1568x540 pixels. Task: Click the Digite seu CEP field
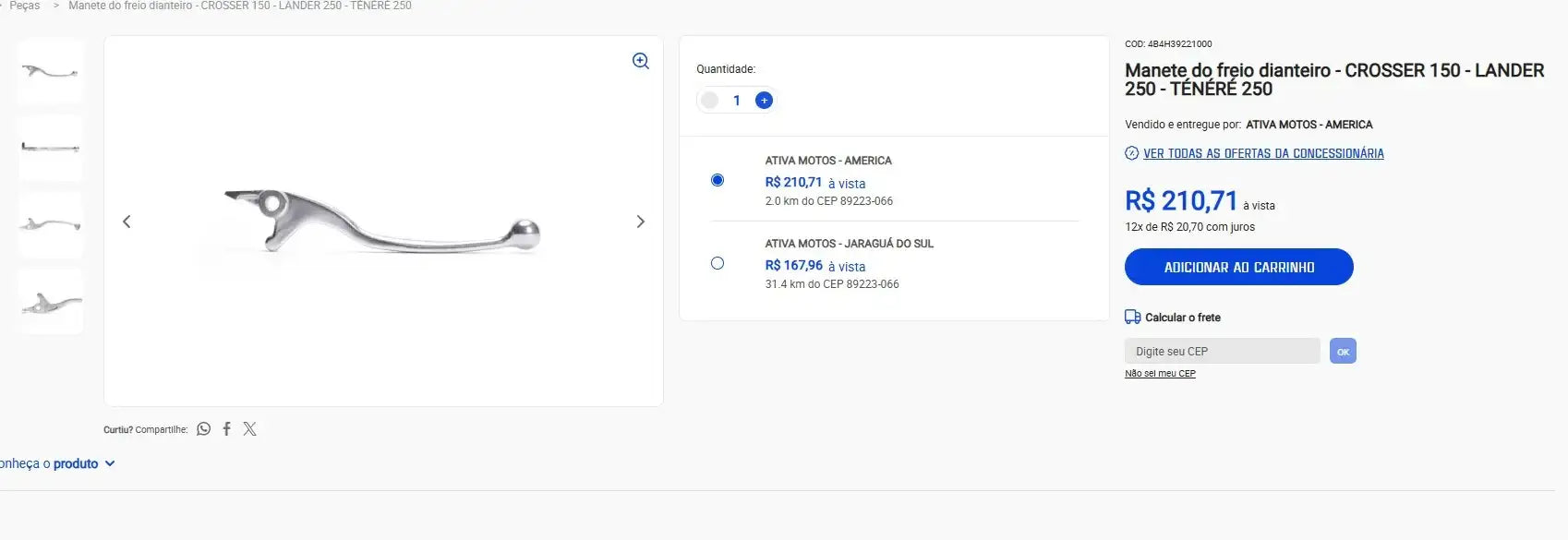1222,352
